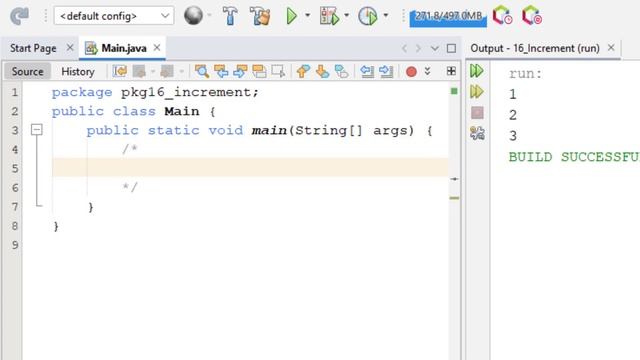The height and width of the screenshot is (360, 640).
Task: Click the memory usage bar 271.8/497.0MB
Action: (448, 17)
